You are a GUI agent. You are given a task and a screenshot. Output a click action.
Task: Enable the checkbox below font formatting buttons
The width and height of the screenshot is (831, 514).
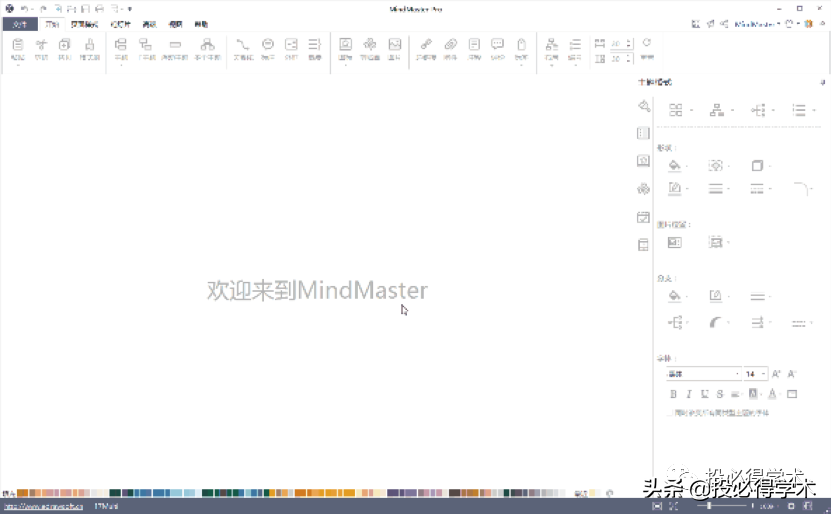pos(669,412)
